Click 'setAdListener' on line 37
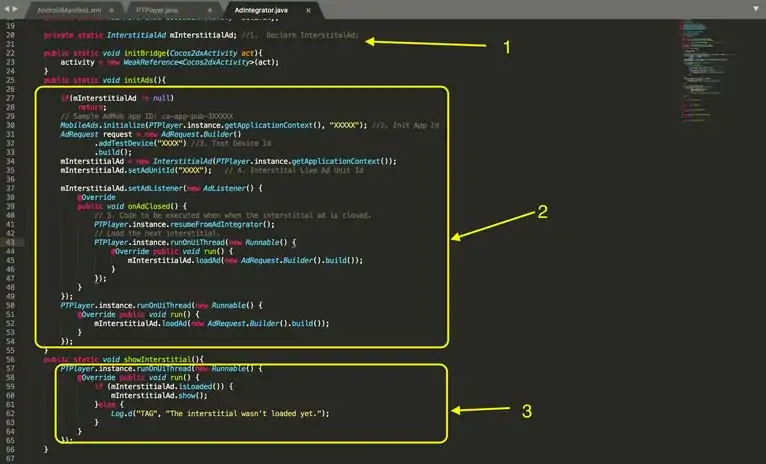 (x=155, y=189)
